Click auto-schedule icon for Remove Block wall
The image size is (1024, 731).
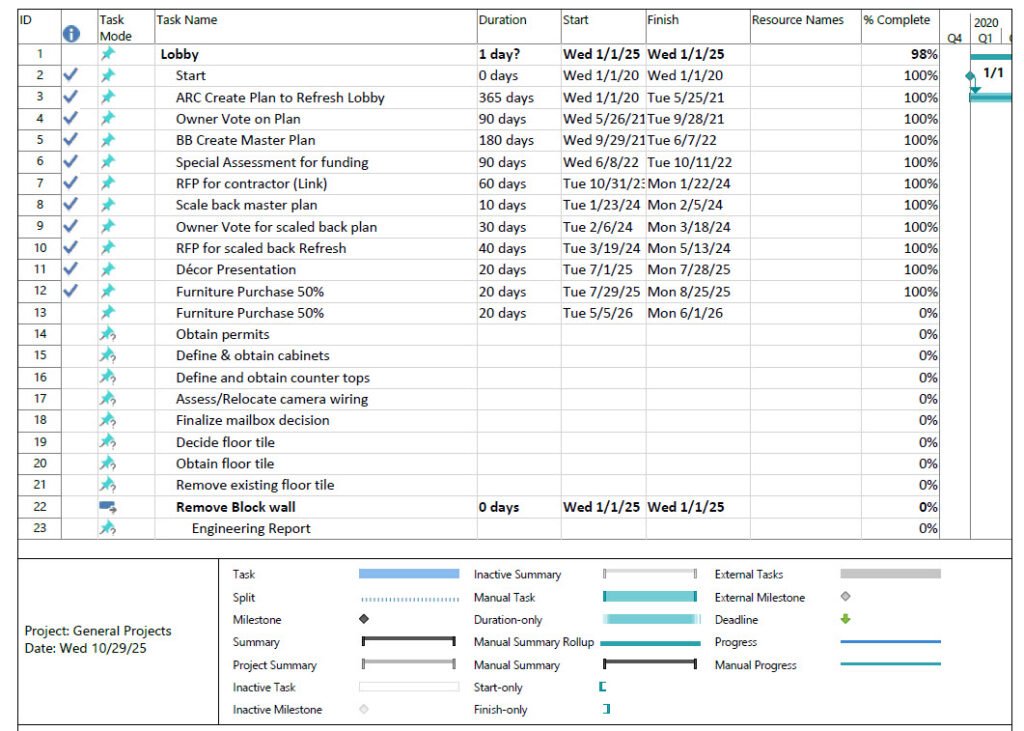pyautogui.click(x=108, y=507)
